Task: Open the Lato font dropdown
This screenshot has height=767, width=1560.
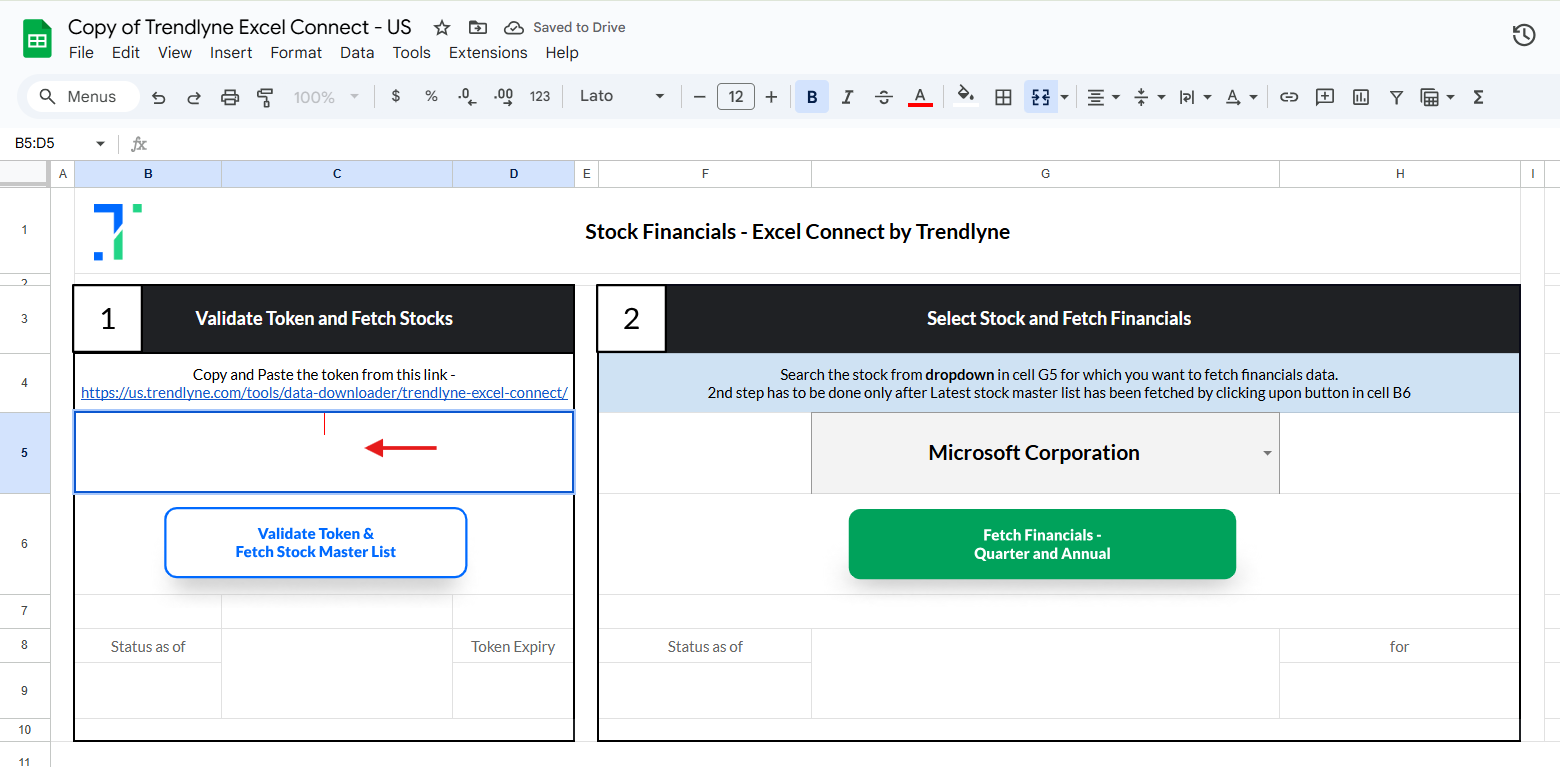Action: pos(622,97)
